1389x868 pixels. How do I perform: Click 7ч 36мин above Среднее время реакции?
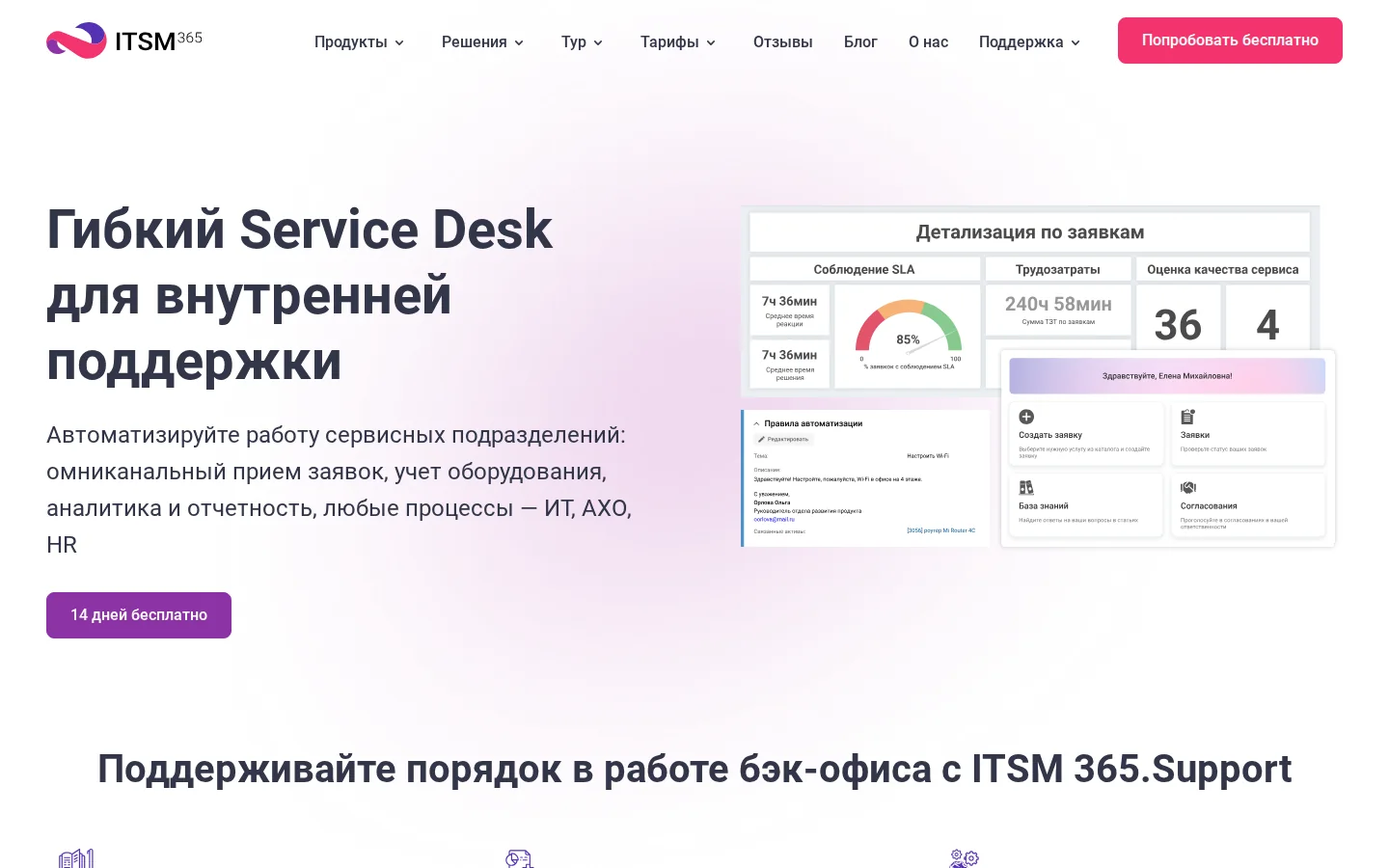pos(789,301)
